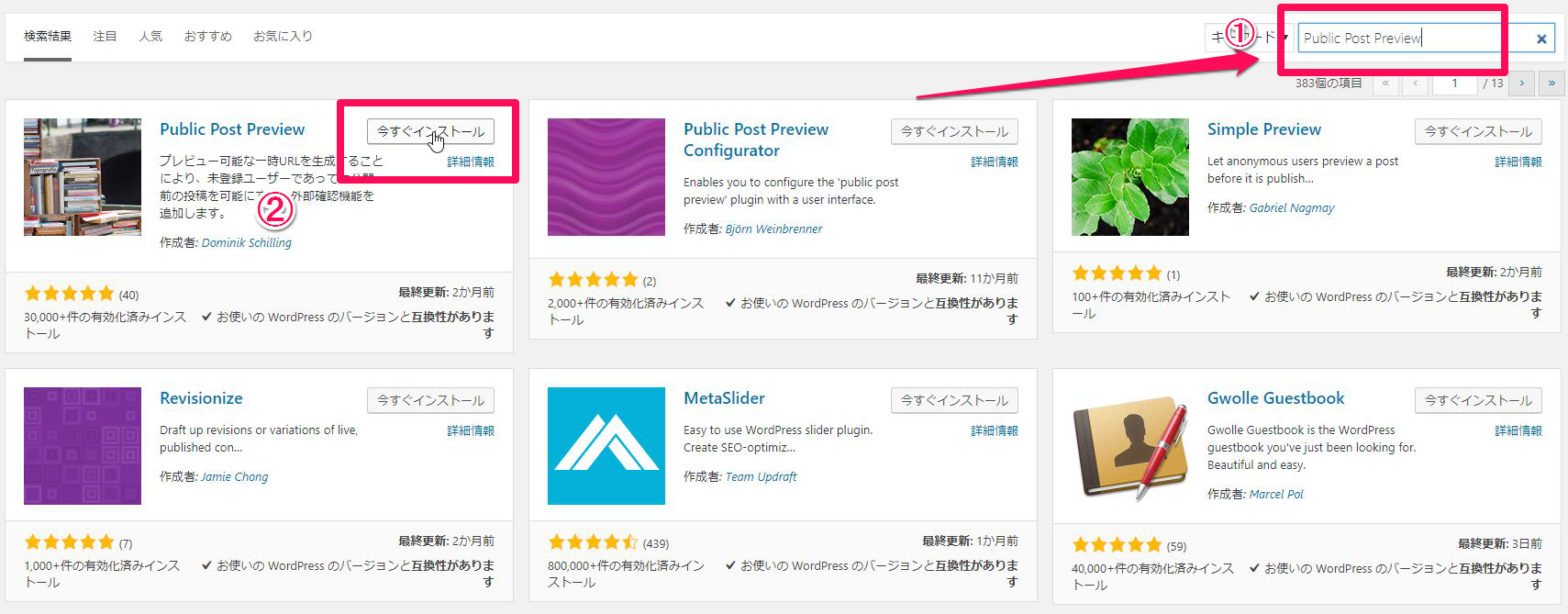
Task: Install MetaSlider plugin now
Action: point(954,400)
